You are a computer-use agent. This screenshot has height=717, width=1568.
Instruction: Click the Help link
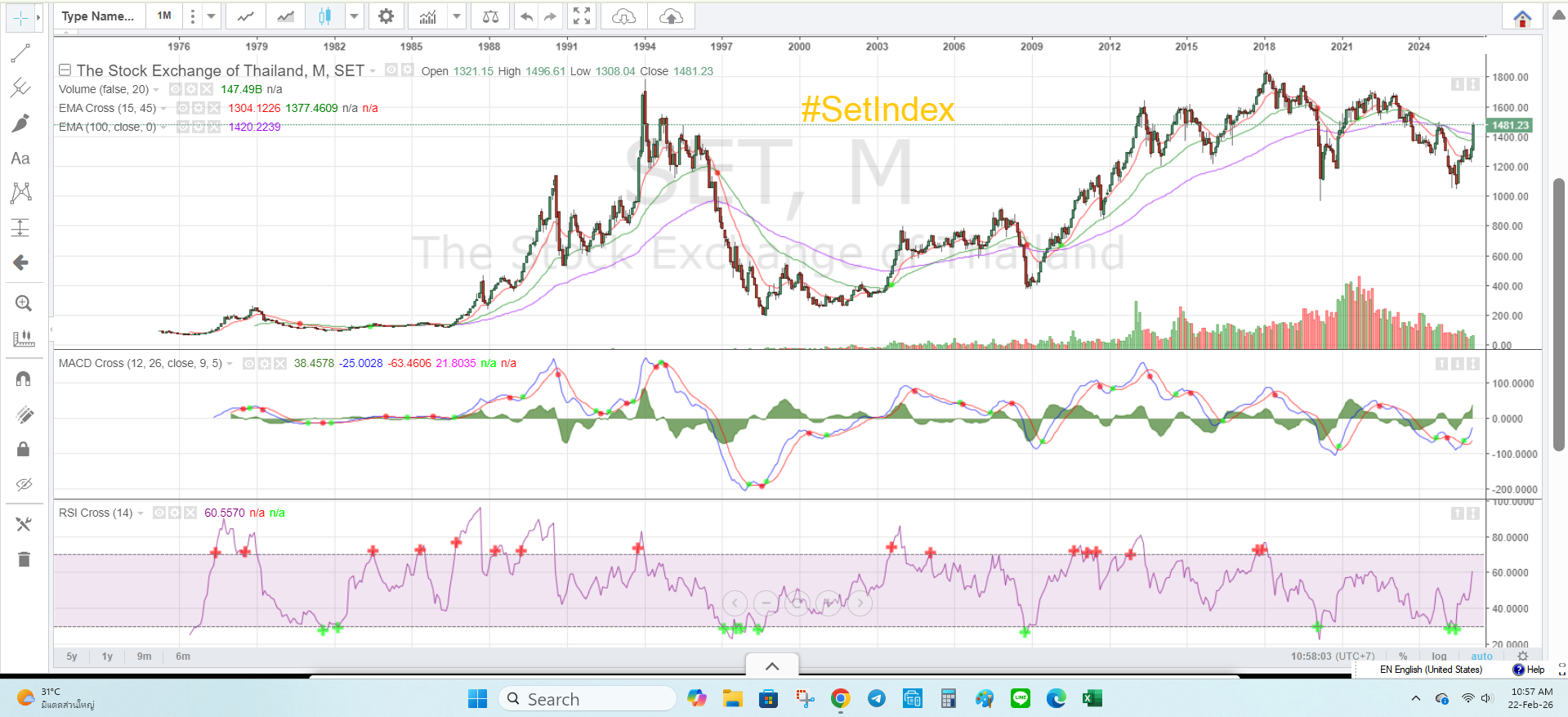pyautogui.click(x=1529, y=670)
